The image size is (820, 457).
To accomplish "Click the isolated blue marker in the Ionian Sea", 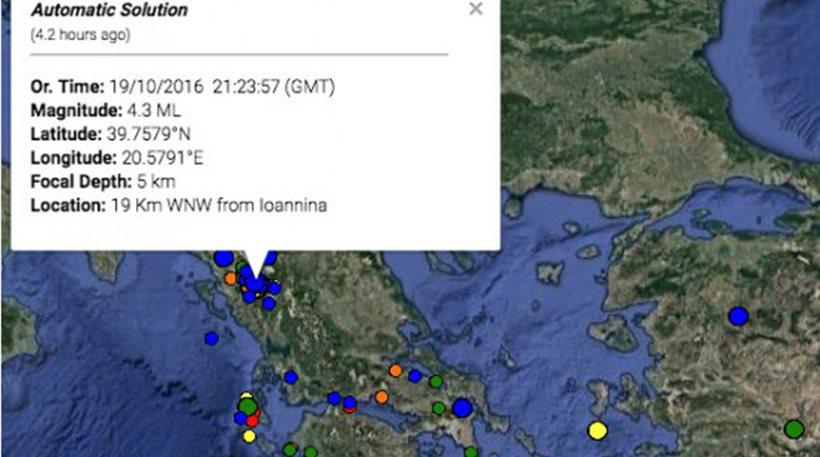I will click(x=211, y=338).
